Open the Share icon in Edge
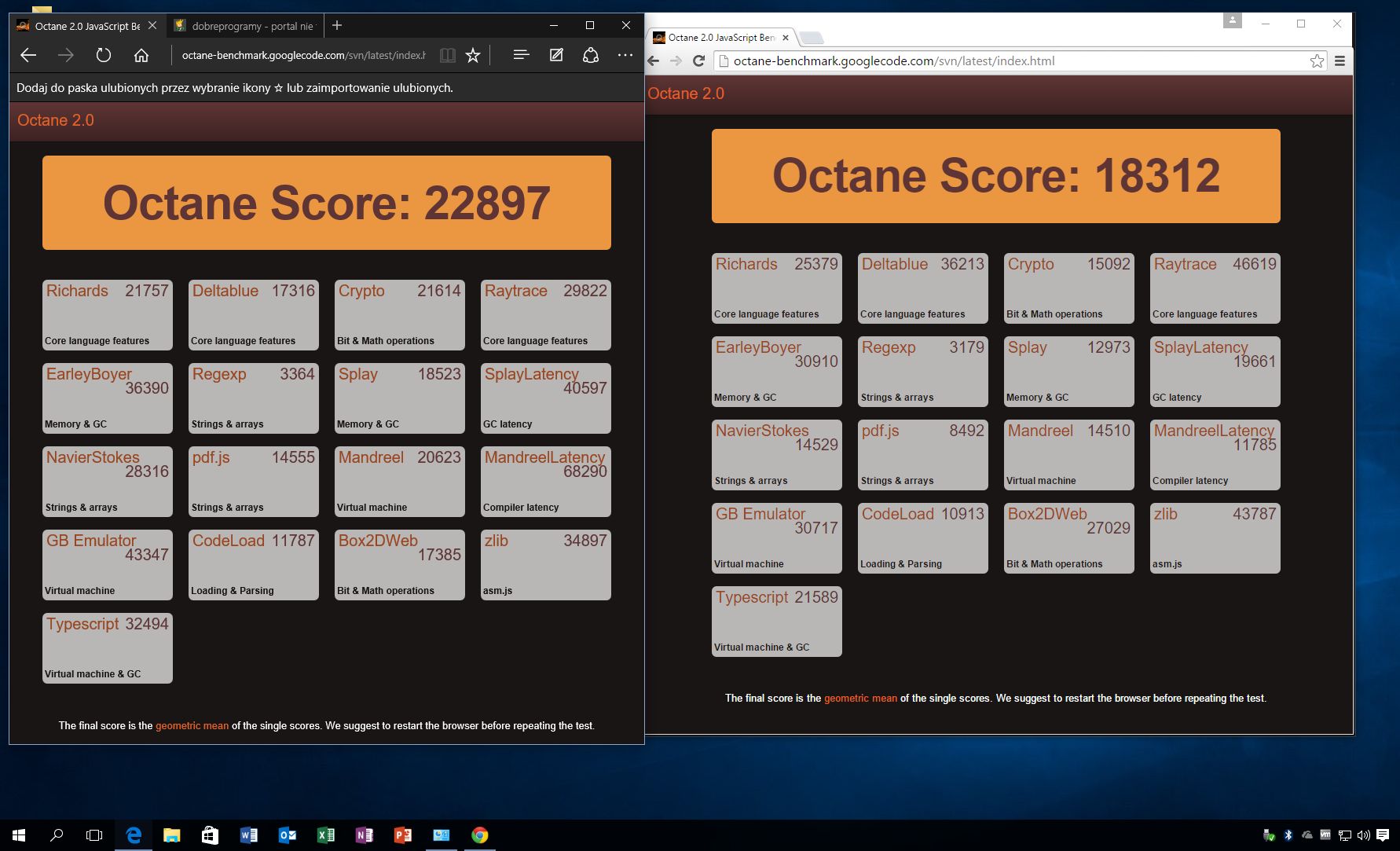The image size is (1400, 851). pos(591,55)
